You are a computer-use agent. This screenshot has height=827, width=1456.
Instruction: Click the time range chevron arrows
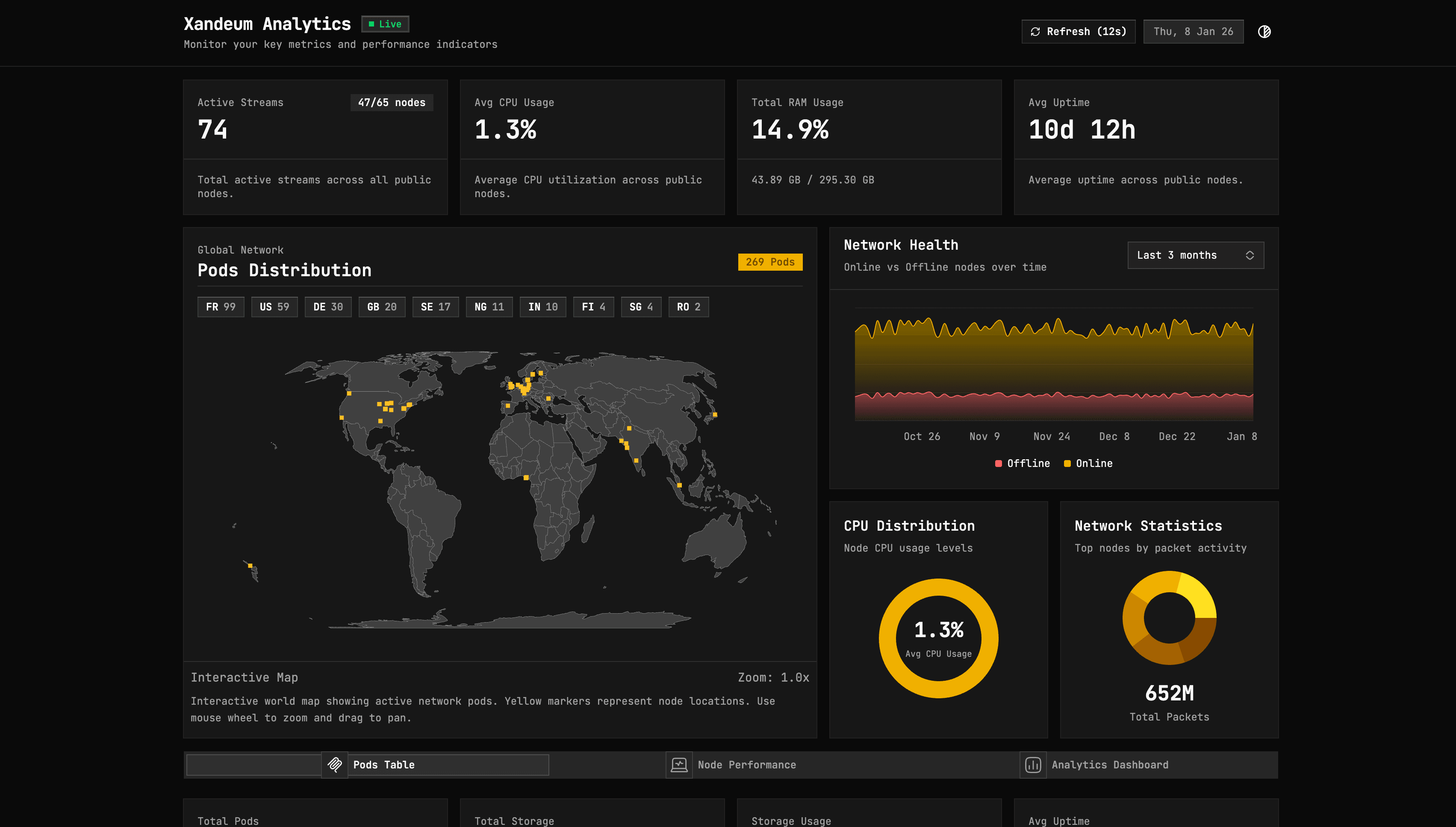pyautogui.click(x=1250, y=255)
